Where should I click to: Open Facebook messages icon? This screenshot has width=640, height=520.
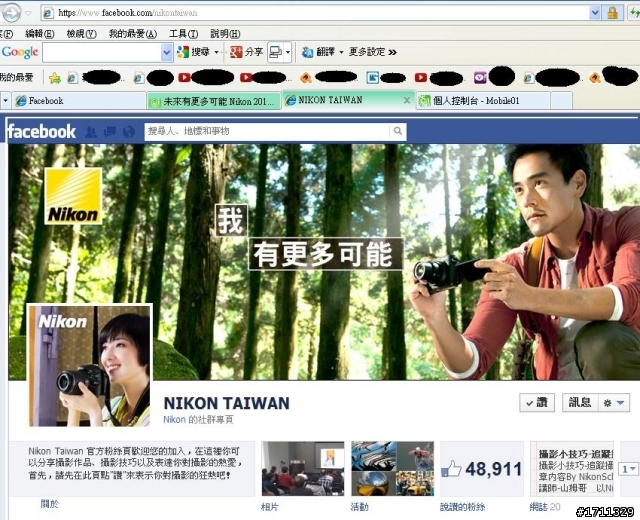pyautogui.click(x=110, y=132)
